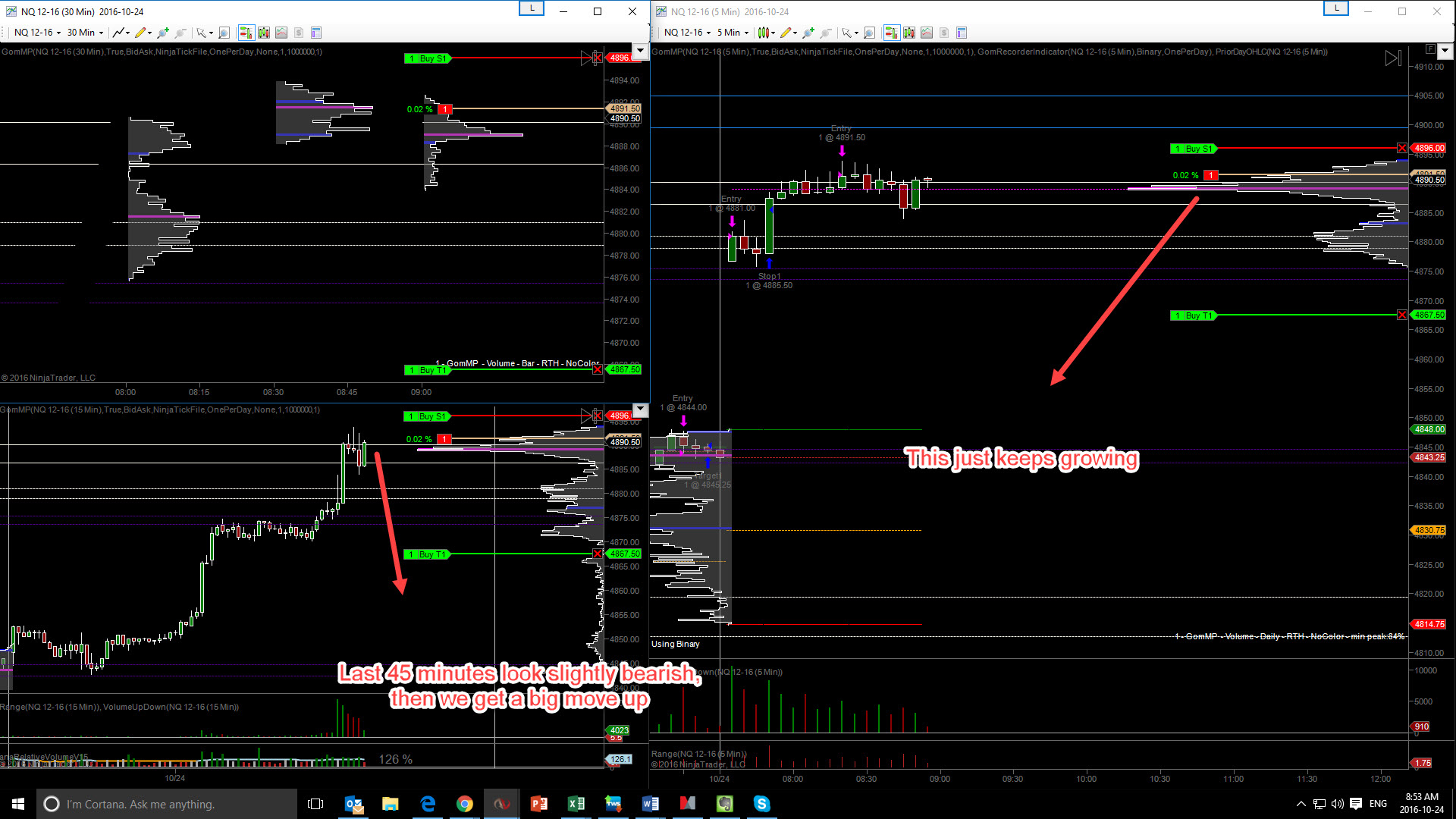Open Strategies dollar icon in 5 Min window
The image size is (1456, 819).
[x=944, y=33]
